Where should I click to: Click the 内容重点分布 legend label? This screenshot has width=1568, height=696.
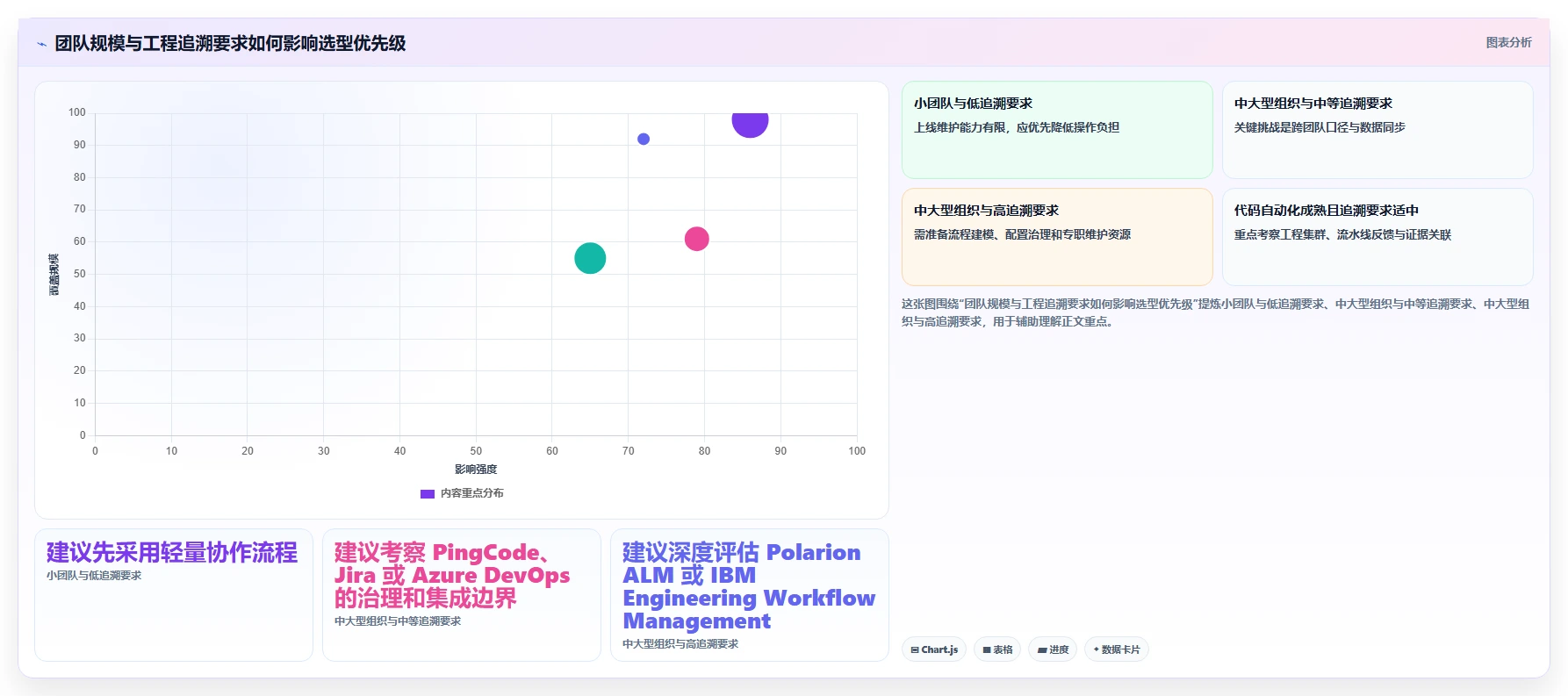[x=472, y=493]
